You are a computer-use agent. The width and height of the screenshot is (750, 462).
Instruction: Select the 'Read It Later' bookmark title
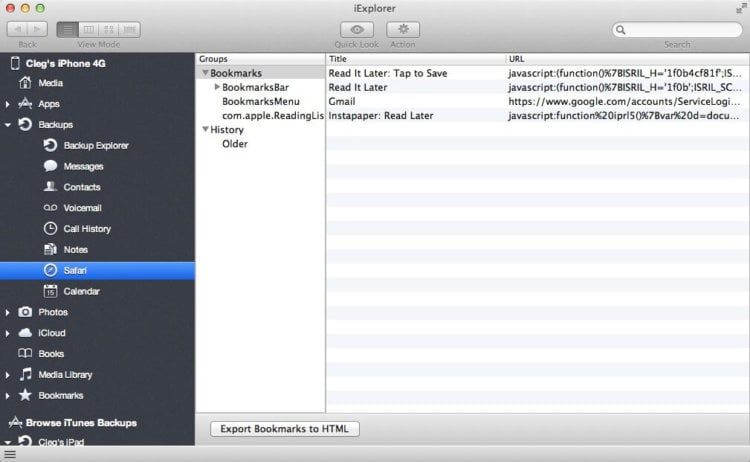[358, 87]
